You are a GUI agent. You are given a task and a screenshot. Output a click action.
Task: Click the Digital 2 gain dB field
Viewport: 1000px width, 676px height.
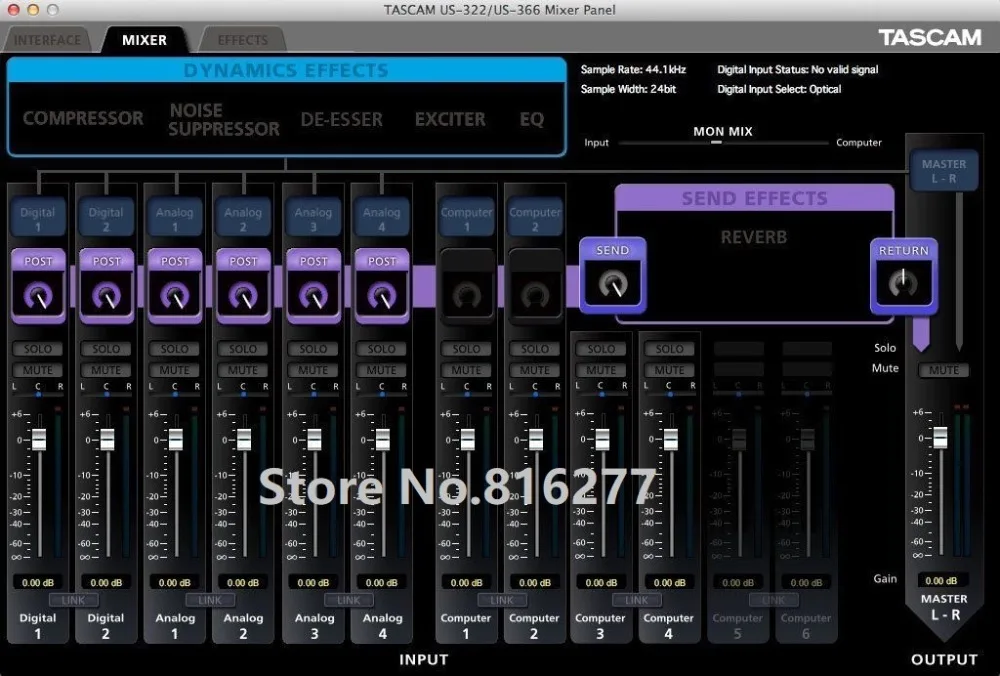[106, 582]
